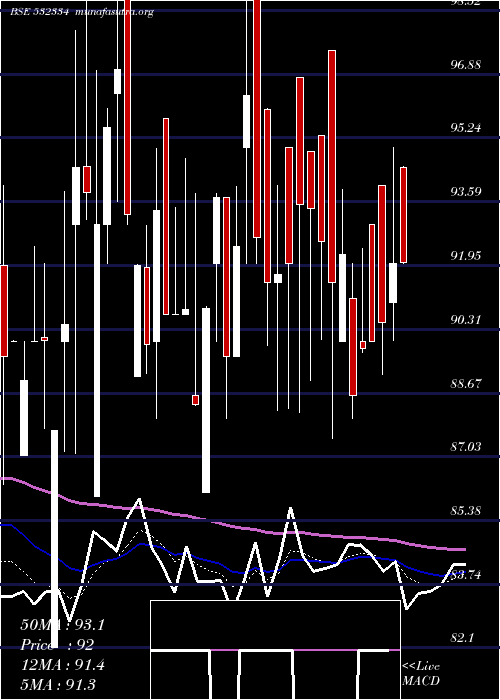500x700 pixels.
Task: Click the 'Price : 92' legend entry
Action: pyautogui.click(x=57, y=645)
